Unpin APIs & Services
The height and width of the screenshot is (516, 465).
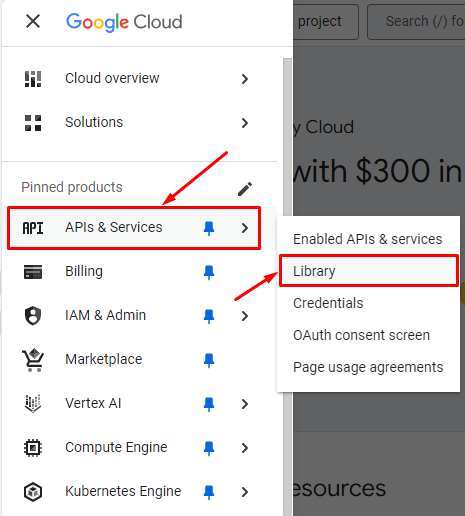coord(209,229)
